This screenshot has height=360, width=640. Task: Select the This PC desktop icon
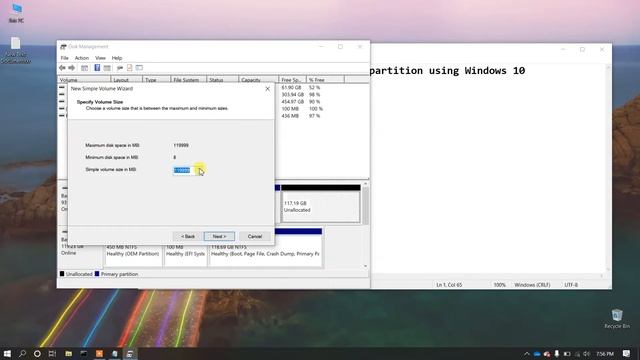(16, 13)
